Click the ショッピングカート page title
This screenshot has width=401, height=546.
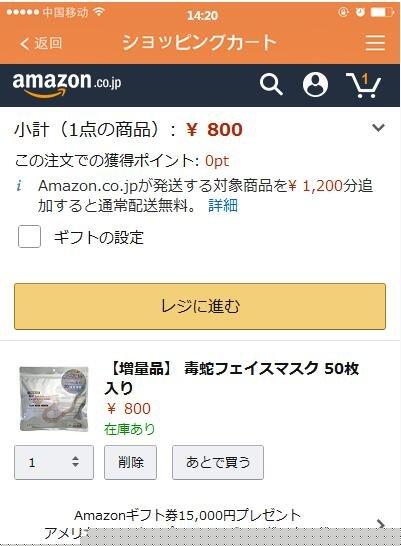tap(199, 42)
